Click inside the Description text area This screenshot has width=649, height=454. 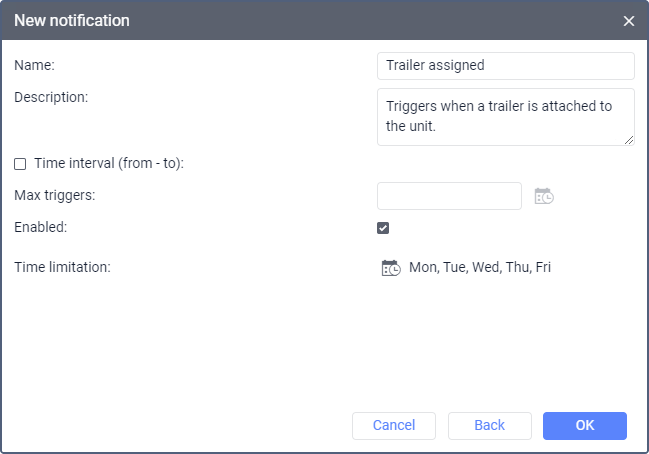point(505,116)
